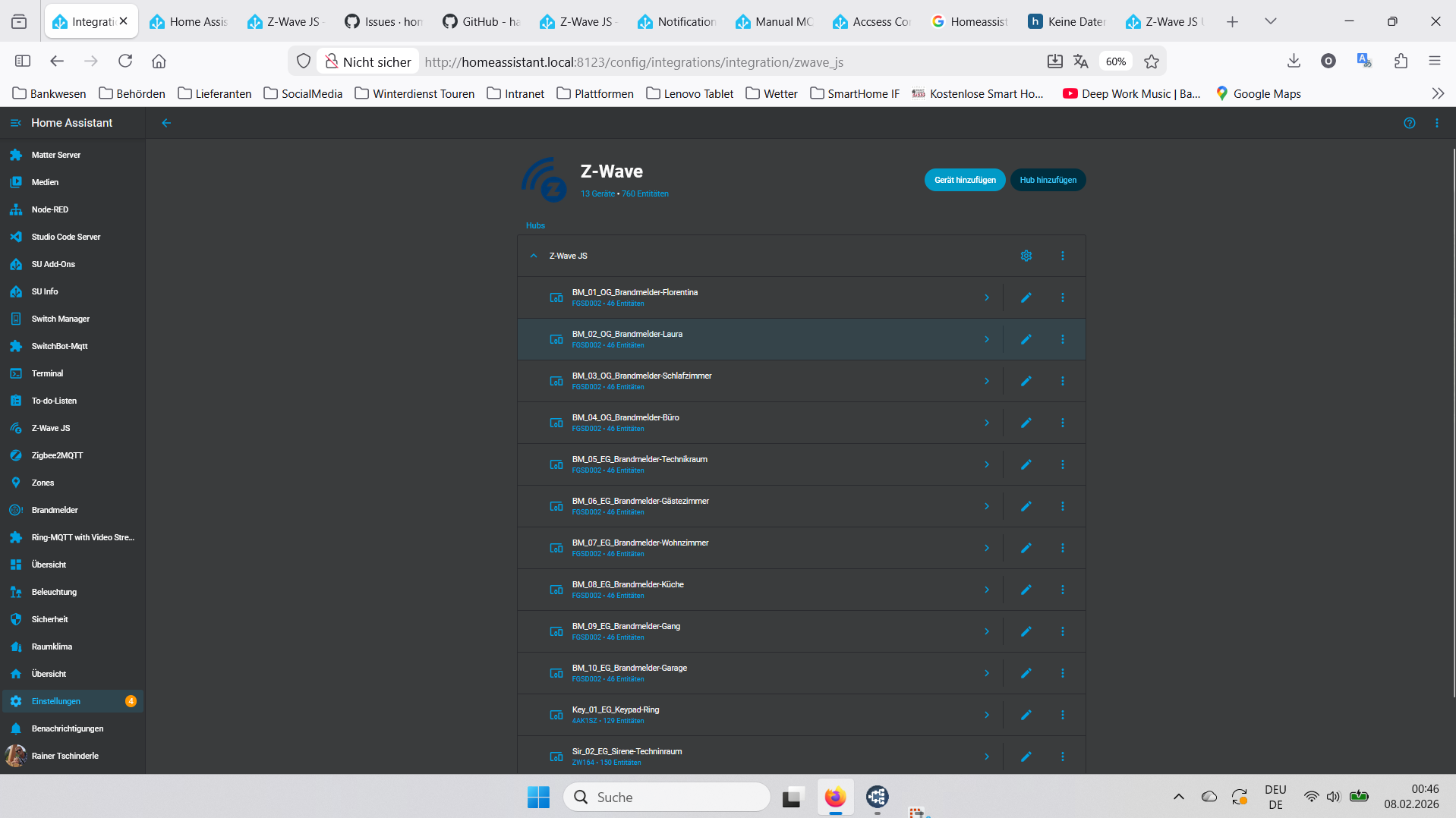Open Einstellungen settings in sidebar

[73, 701]
